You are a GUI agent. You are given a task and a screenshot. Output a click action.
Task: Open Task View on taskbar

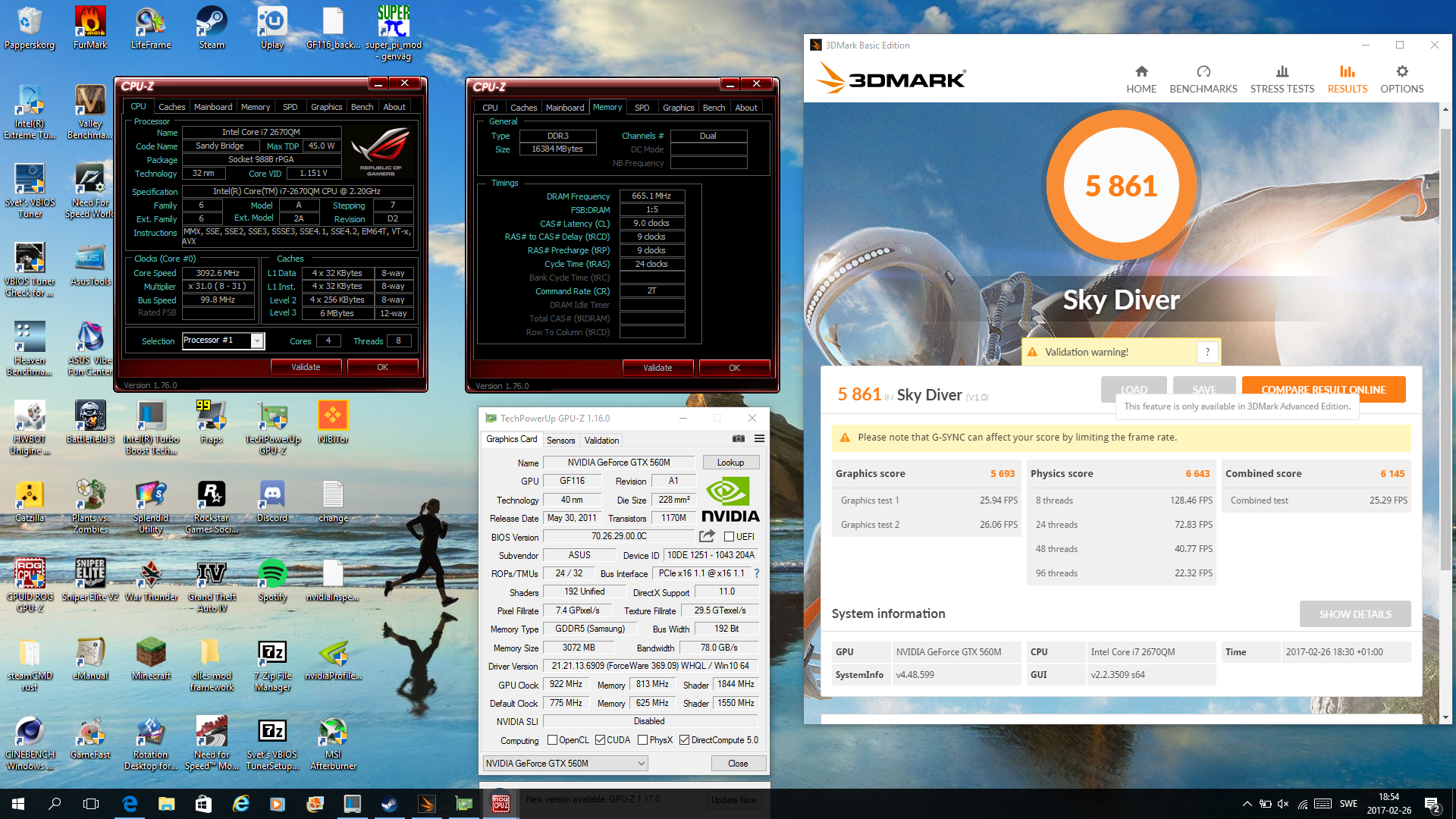tap(91, 804)
